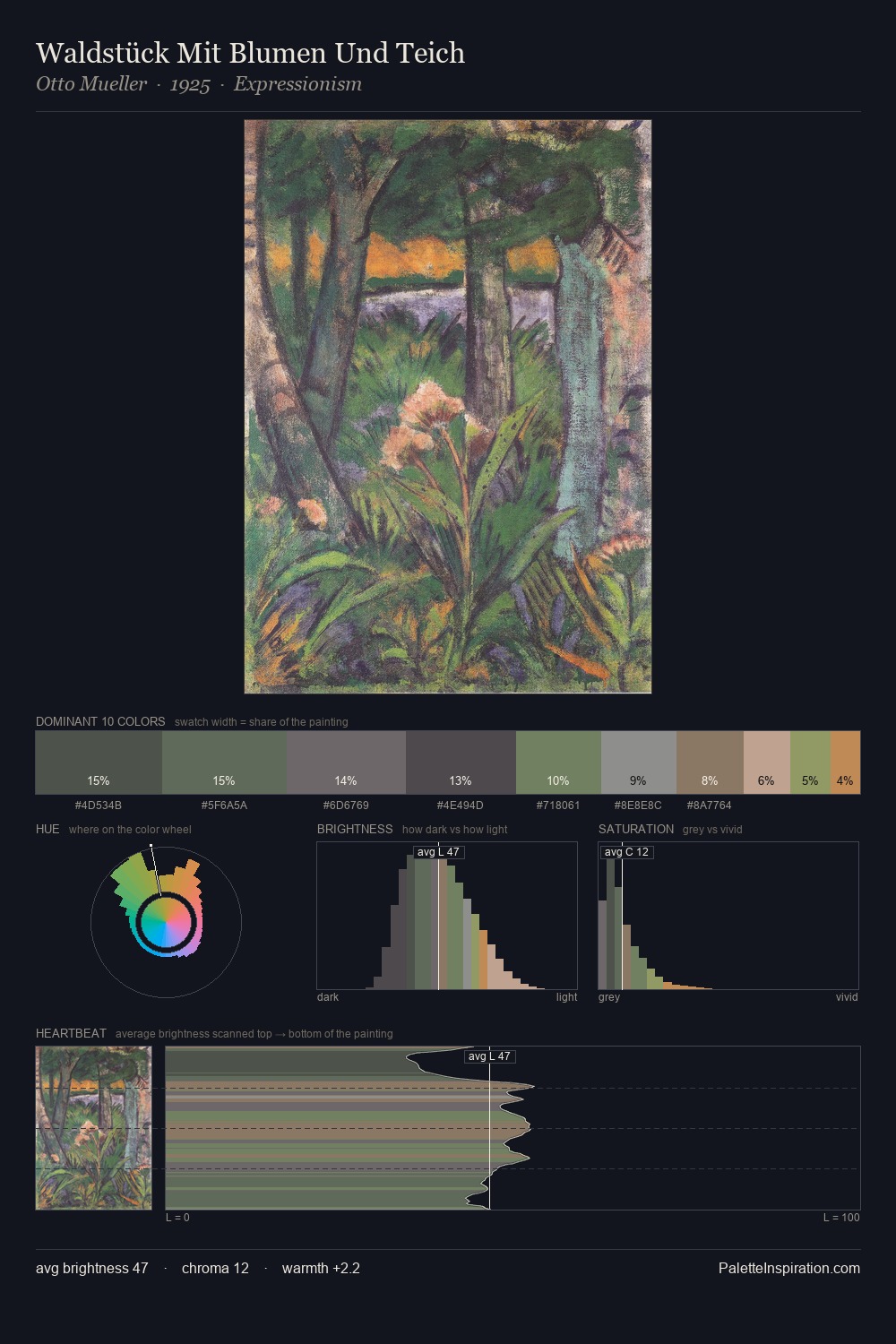The width and height of the screenshot is (896, 1344).
Task: Click 'grey vs vivid' caption
Action: click(x=713, y=830)
